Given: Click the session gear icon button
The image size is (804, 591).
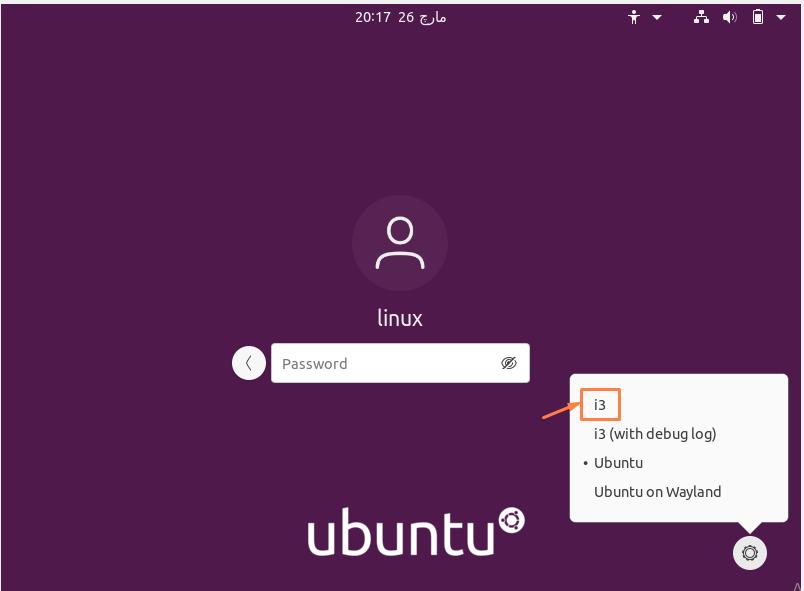Looking at the screenshot, I should (750, 553).
